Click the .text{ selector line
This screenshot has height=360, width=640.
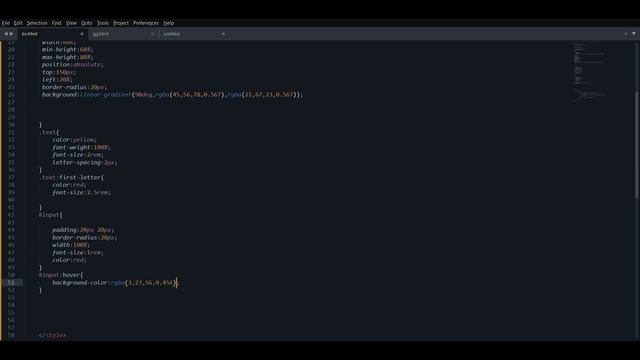click(x=49, y=133)
